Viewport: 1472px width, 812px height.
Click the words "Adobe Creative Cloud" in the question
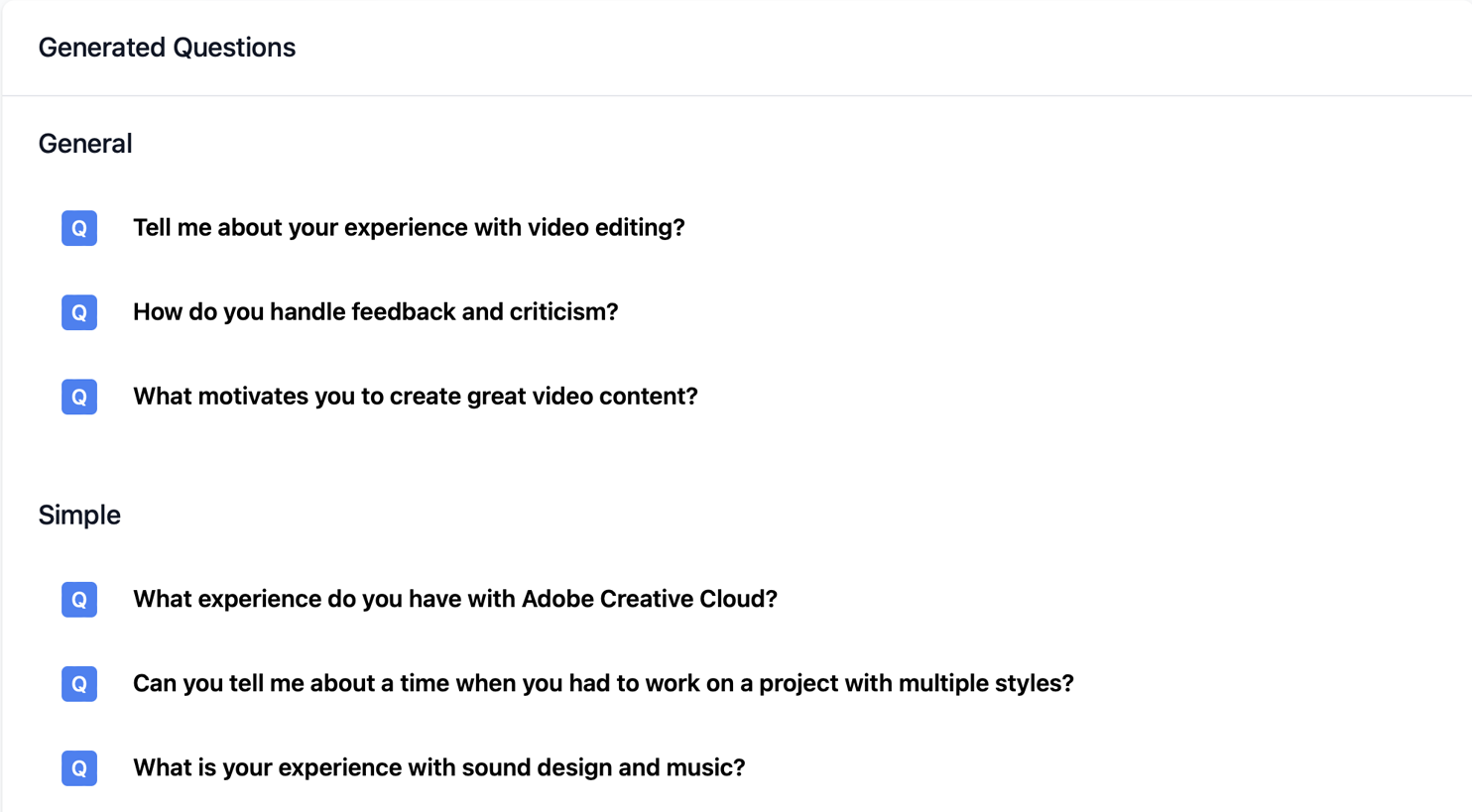(x=649, y=600)
